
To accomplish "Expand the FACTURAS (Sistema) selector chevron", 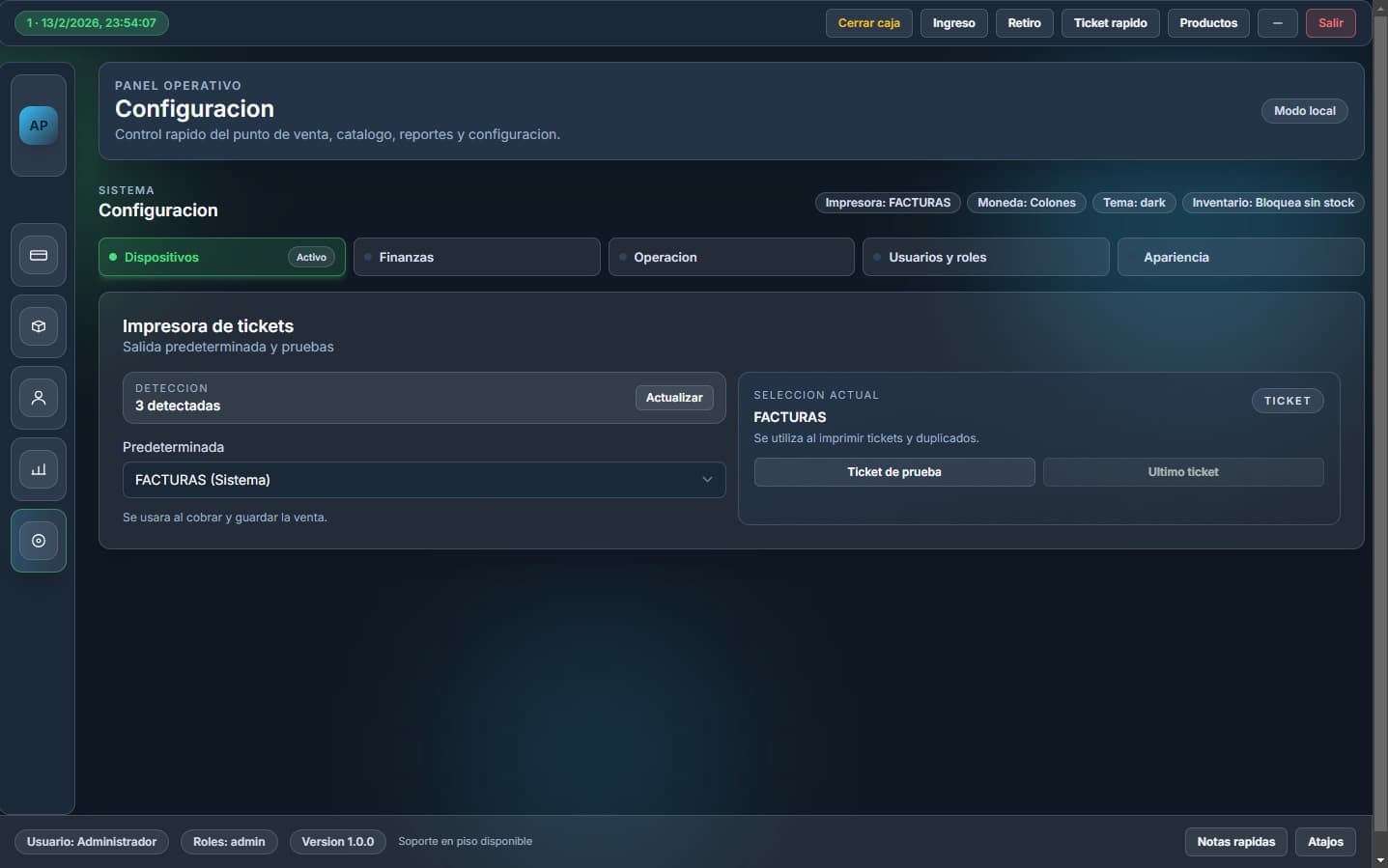I will point(707,479).
